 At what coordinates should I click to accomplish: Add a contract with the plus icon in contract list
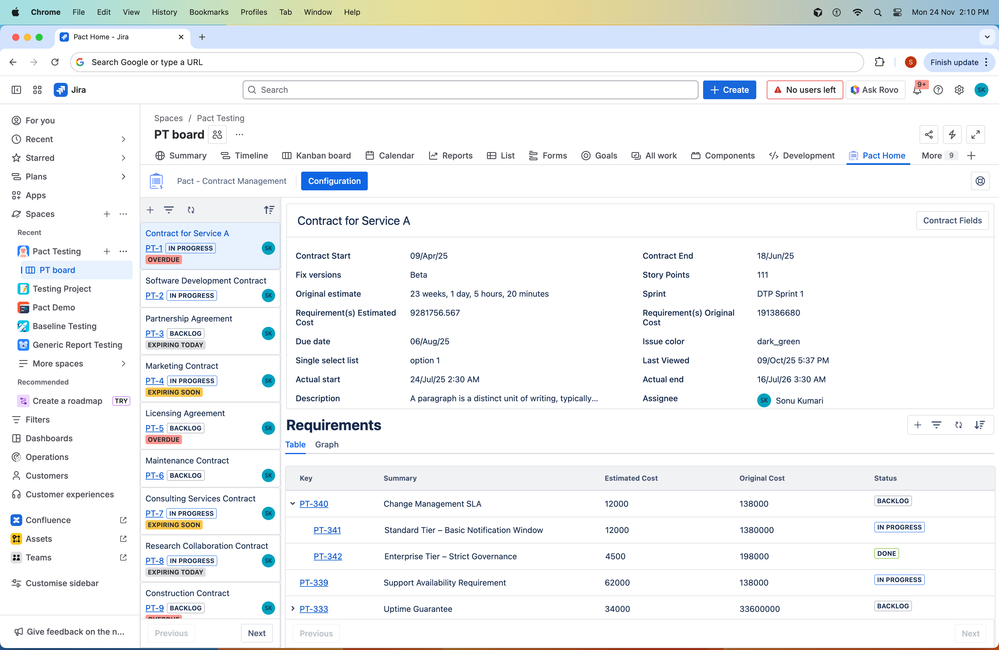(150, 210)
